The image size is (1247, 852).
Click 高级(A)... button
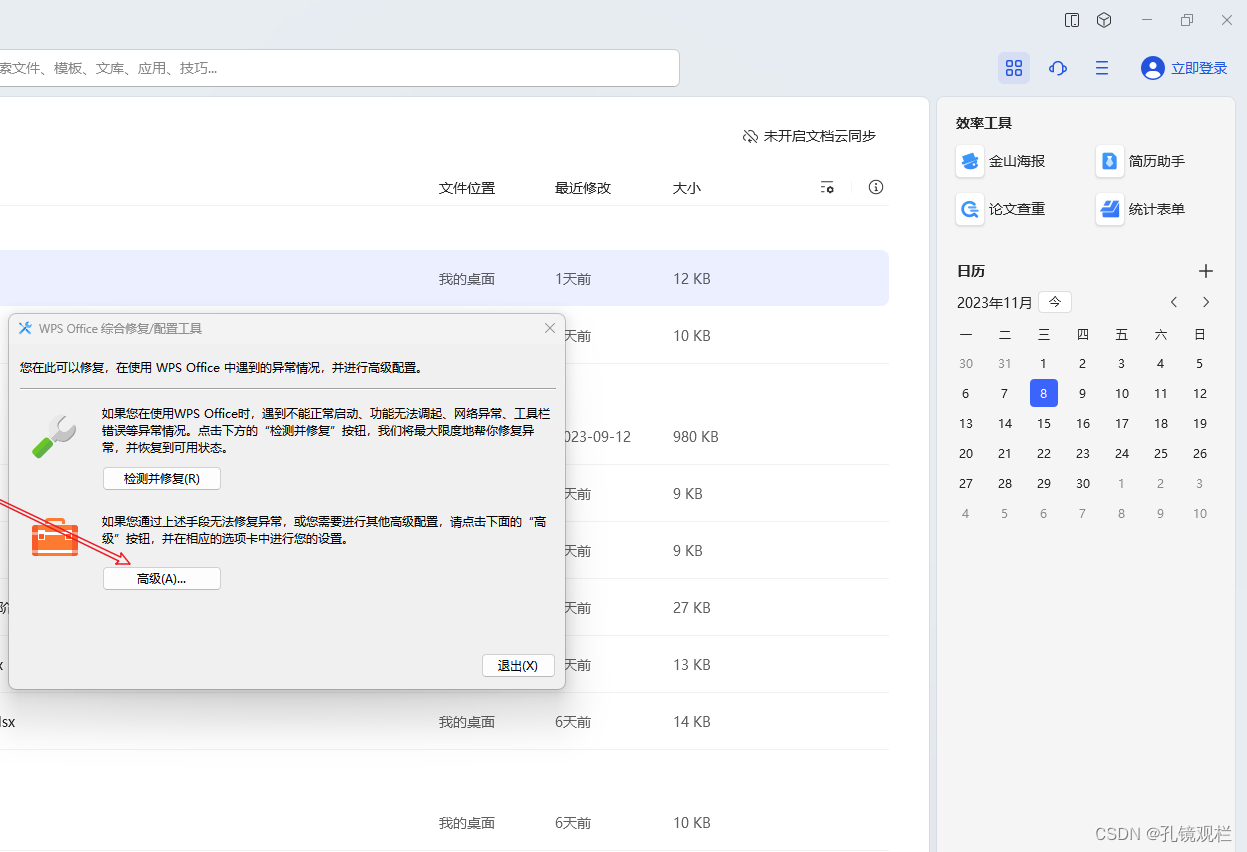162,578
